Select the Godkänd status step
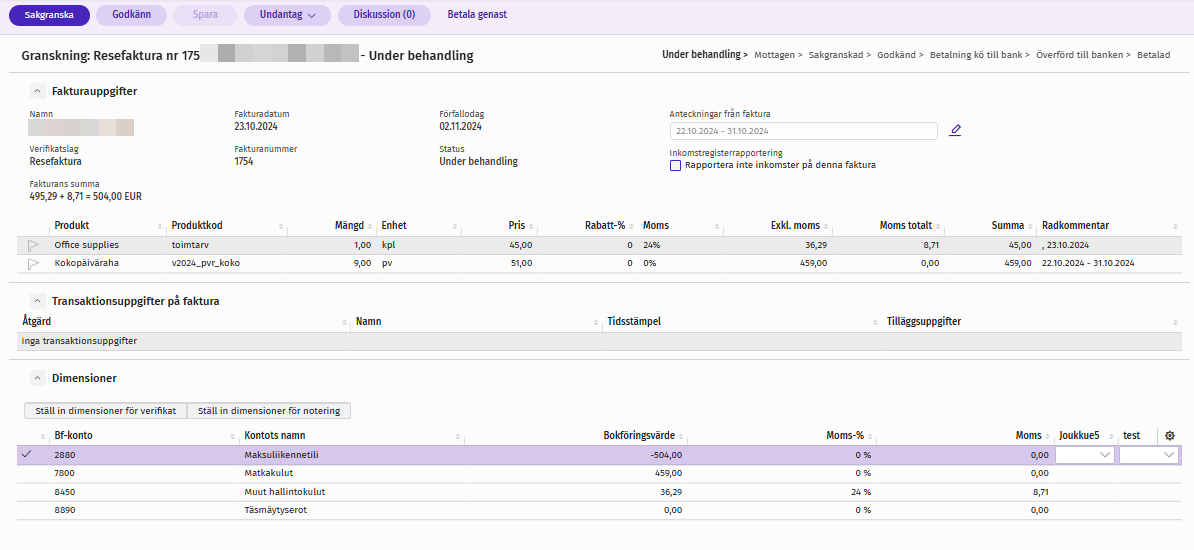 coord(896,55)
